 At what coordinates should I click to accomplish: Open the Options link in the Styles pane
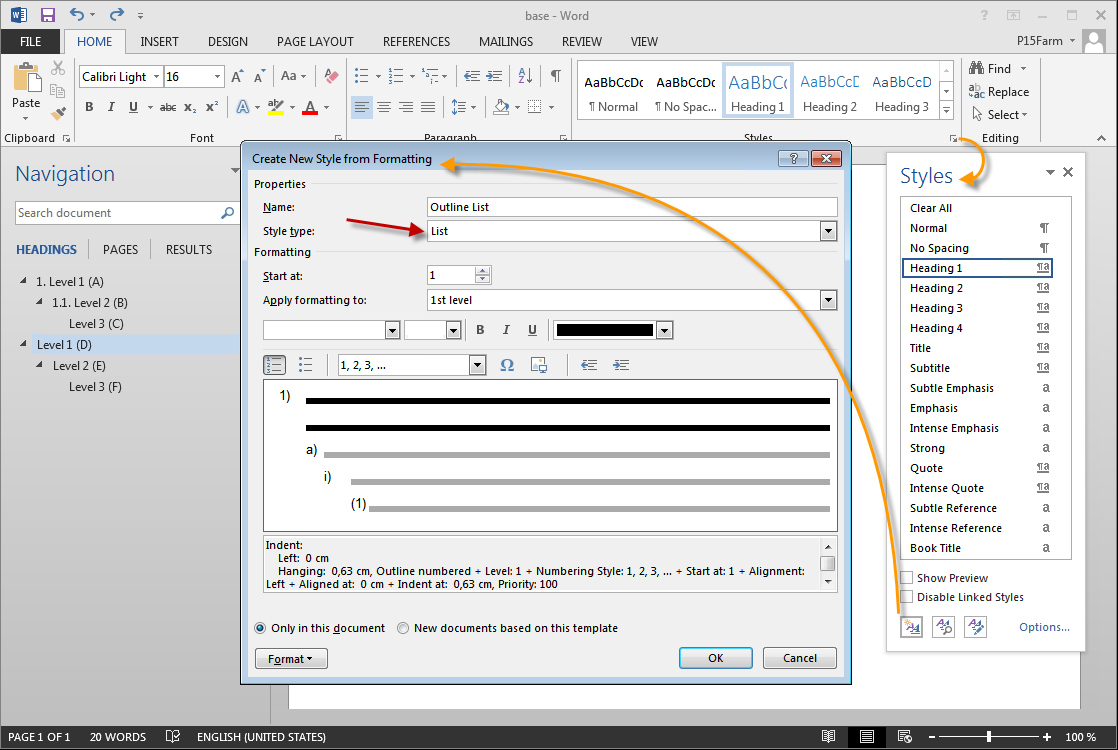1043,626
